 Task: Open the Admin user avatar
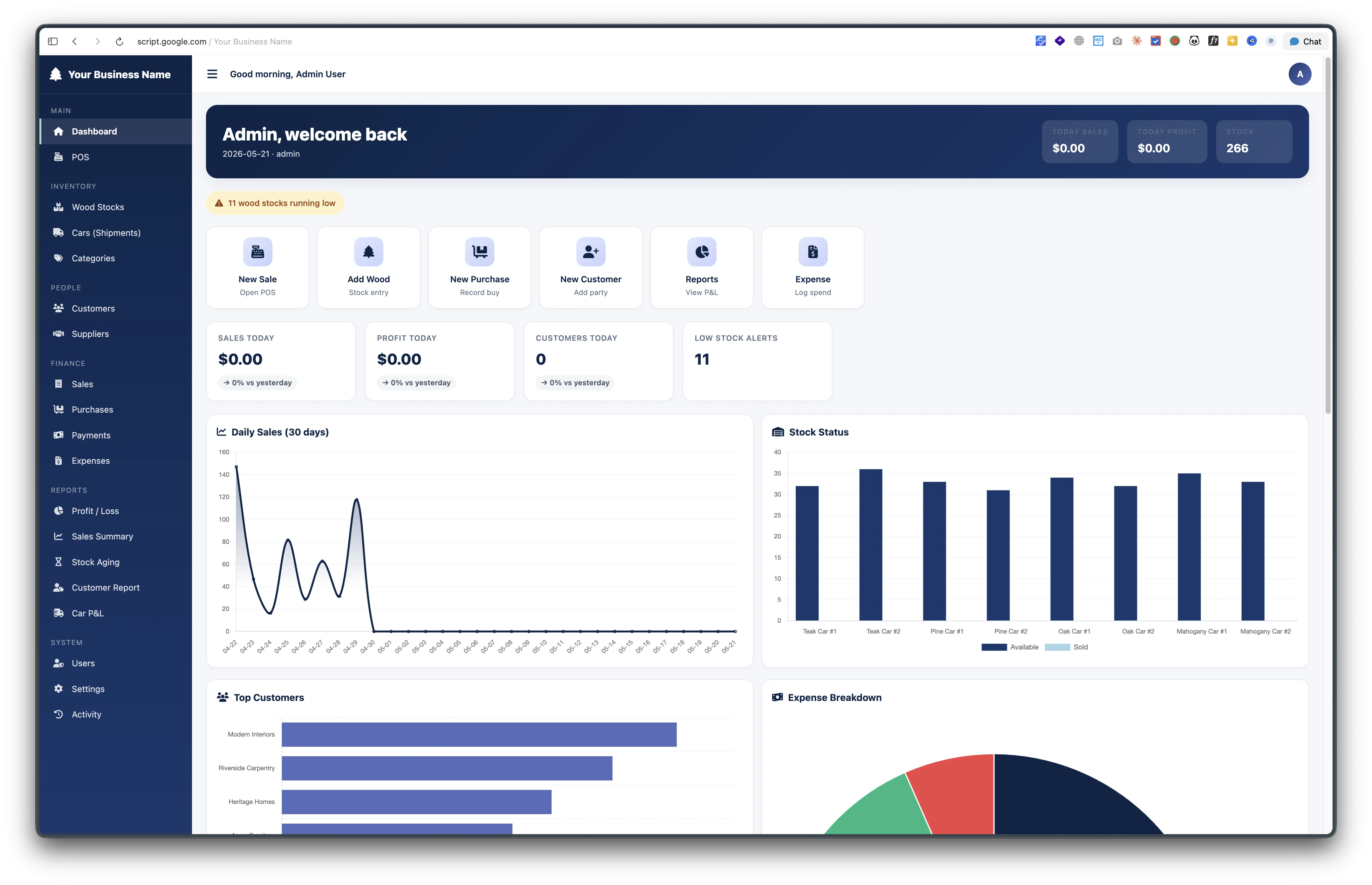[x=1299, y=74]
